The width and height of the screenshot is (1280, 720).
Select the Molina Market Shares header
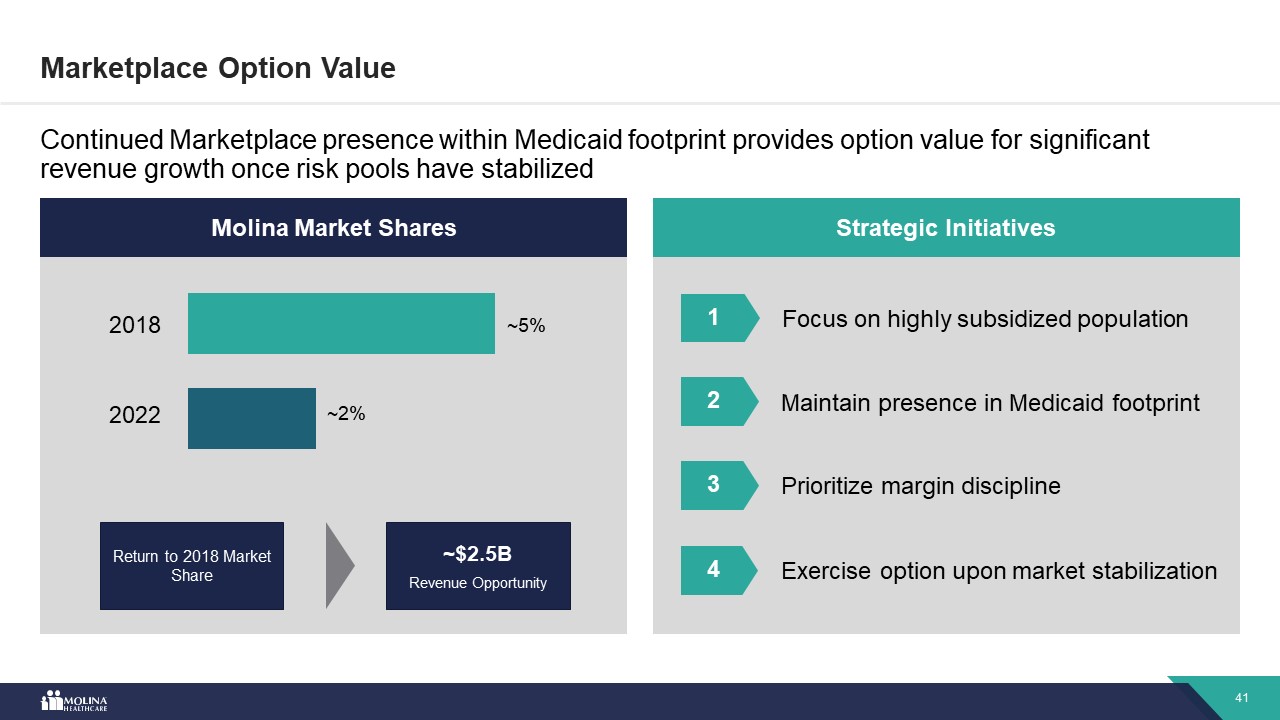[x=333, y=228]
